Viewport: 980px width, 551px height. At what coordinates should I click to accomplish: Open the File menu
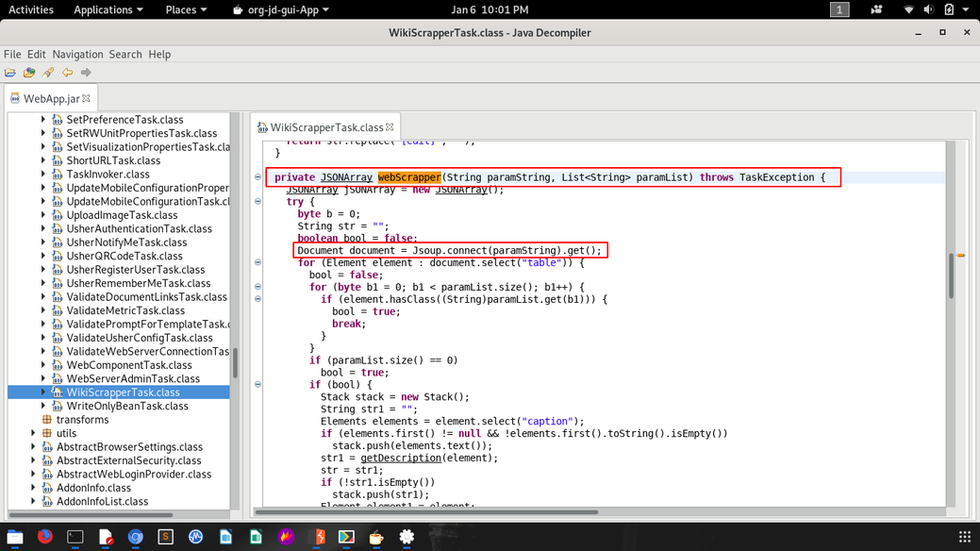[12, 54]
